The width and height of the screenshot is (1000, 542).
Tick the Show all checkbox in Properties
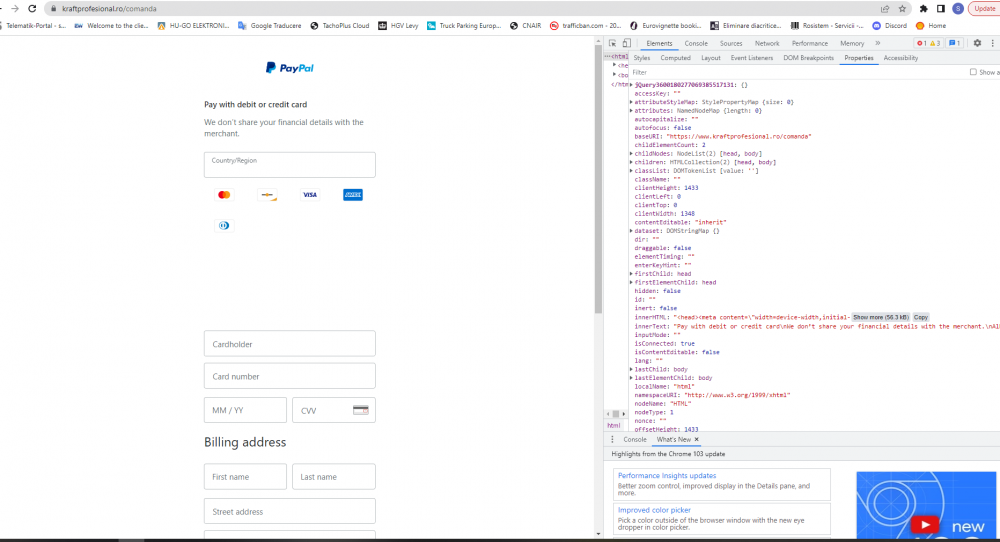[973, 72]
